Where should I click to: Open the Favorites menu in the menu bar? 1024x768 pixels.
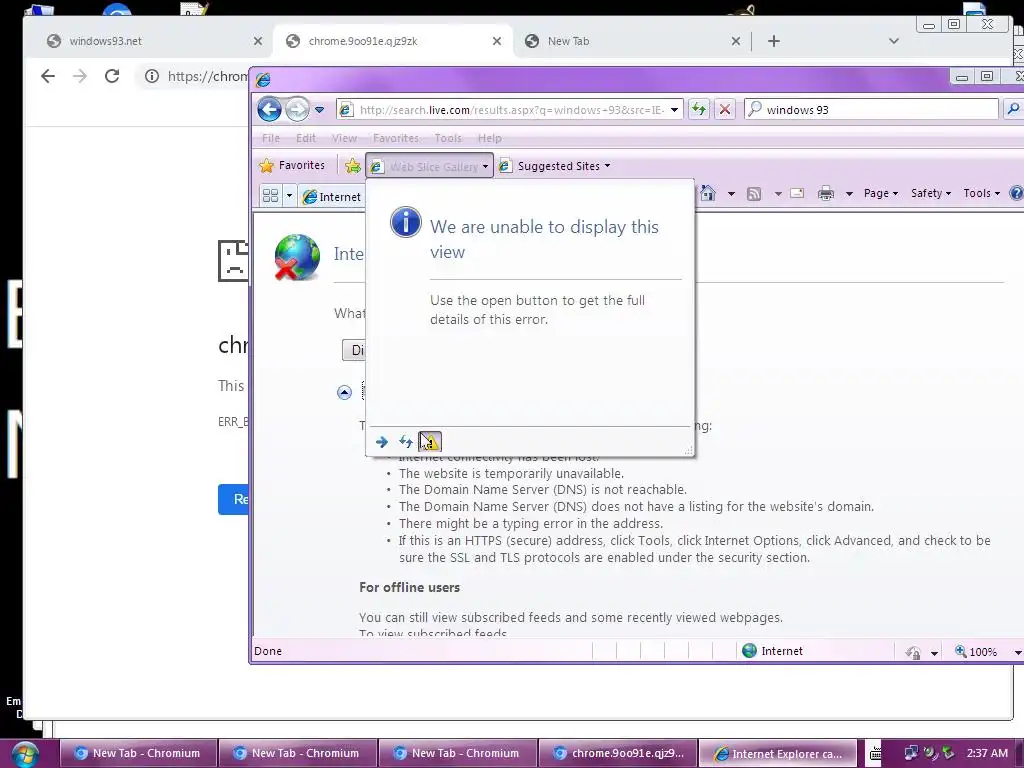[396, 138]
